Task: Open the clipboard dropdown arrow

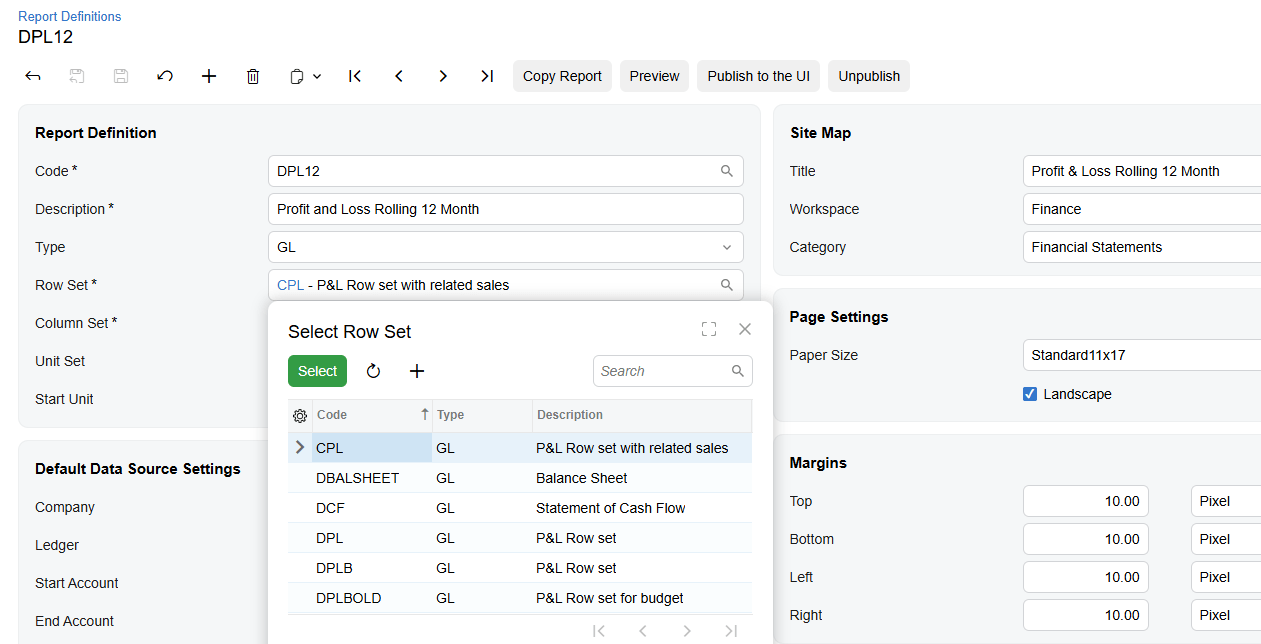Action: [317, 76]
